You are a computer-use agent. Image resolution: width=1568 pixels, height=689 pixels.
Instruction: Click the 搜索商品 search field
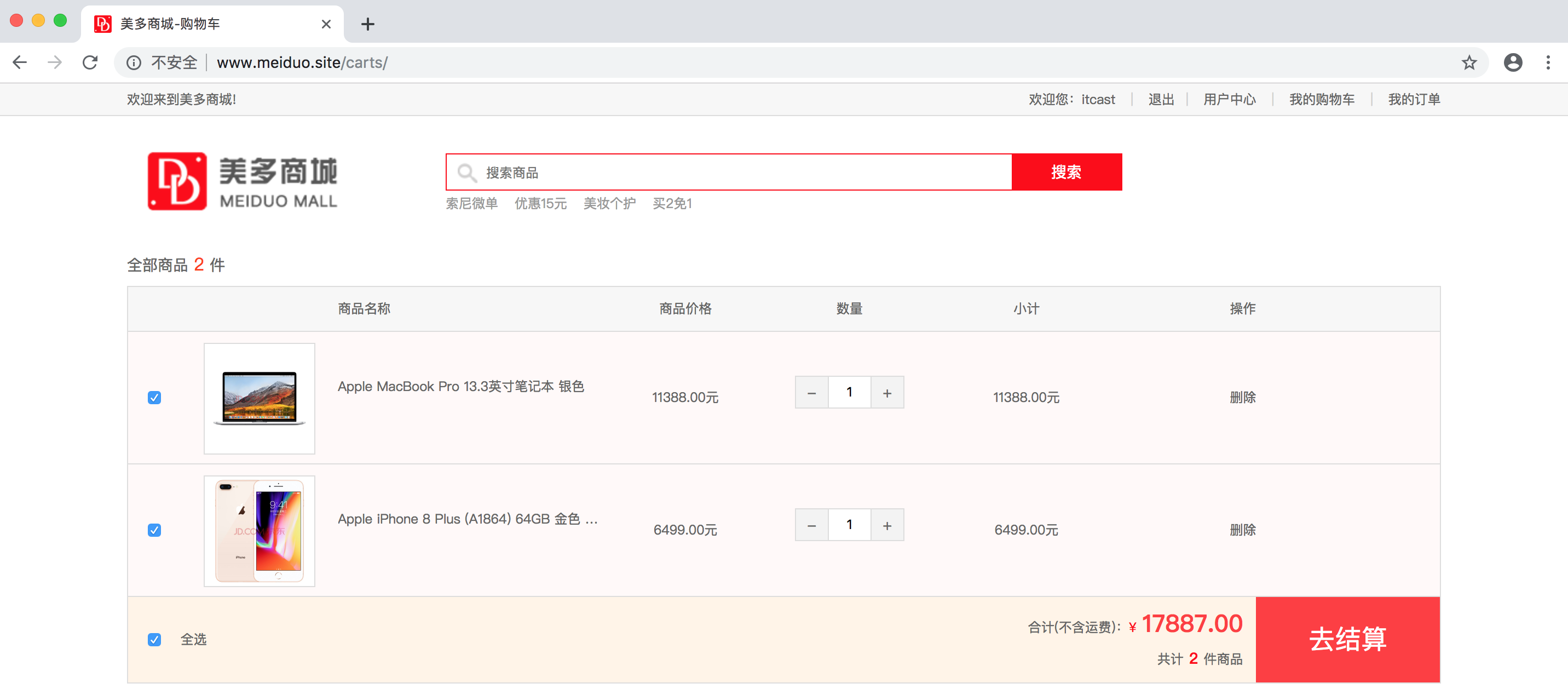pos(730,173)
